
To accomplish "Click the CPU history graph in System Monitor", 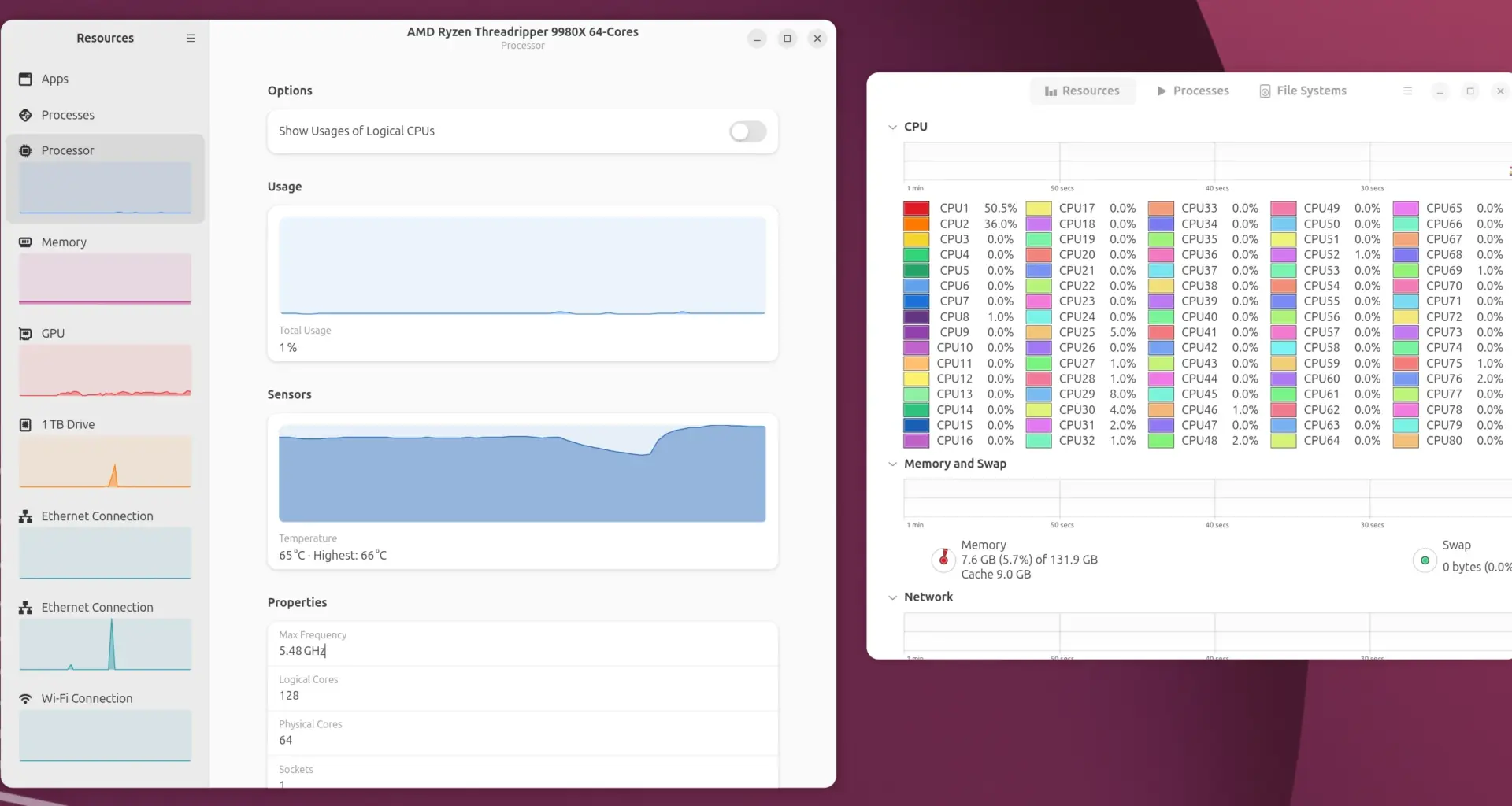I will tap(1207, 162).
